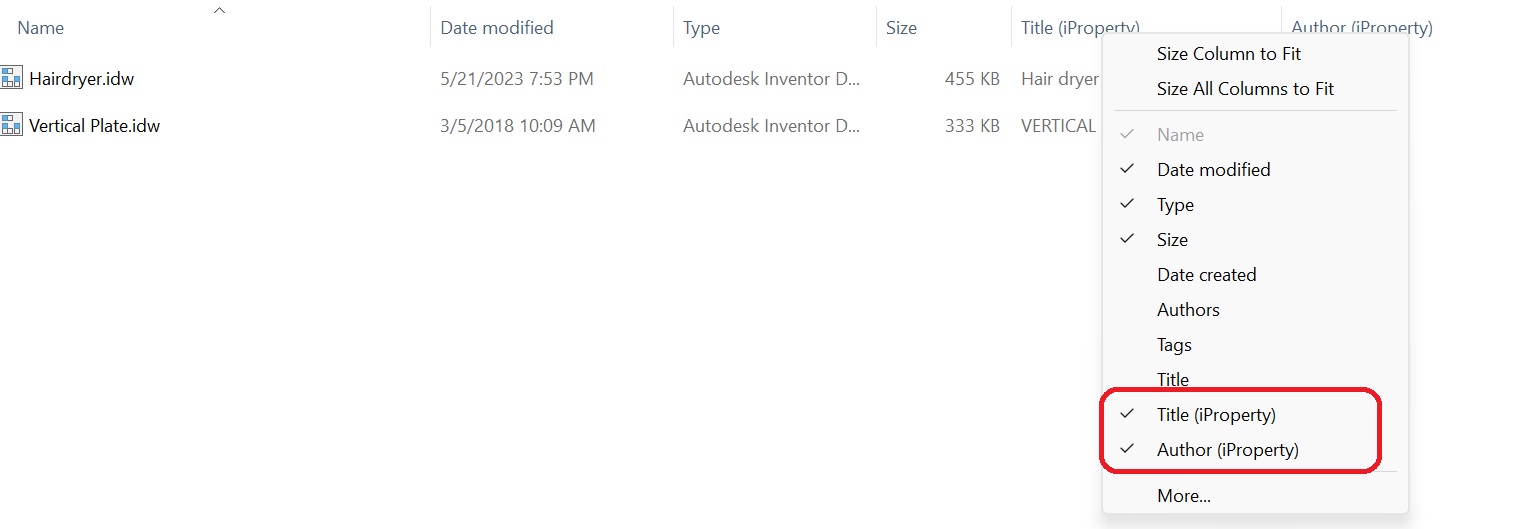1519x529 pixels.
Task: Uncheck Author (iProperty) column option
Action: pyautogui.click(x=1227, y=450)
